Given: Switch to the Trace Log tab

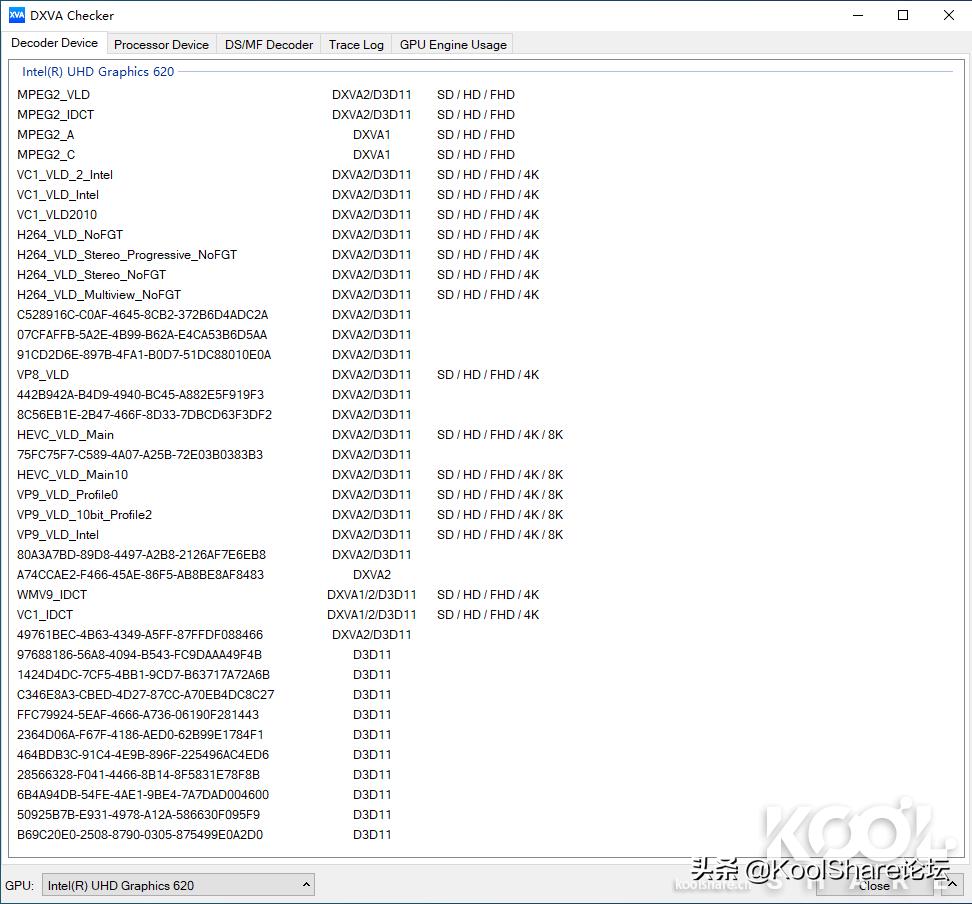Looking at the screenshot, I should [x=355, y=44].
